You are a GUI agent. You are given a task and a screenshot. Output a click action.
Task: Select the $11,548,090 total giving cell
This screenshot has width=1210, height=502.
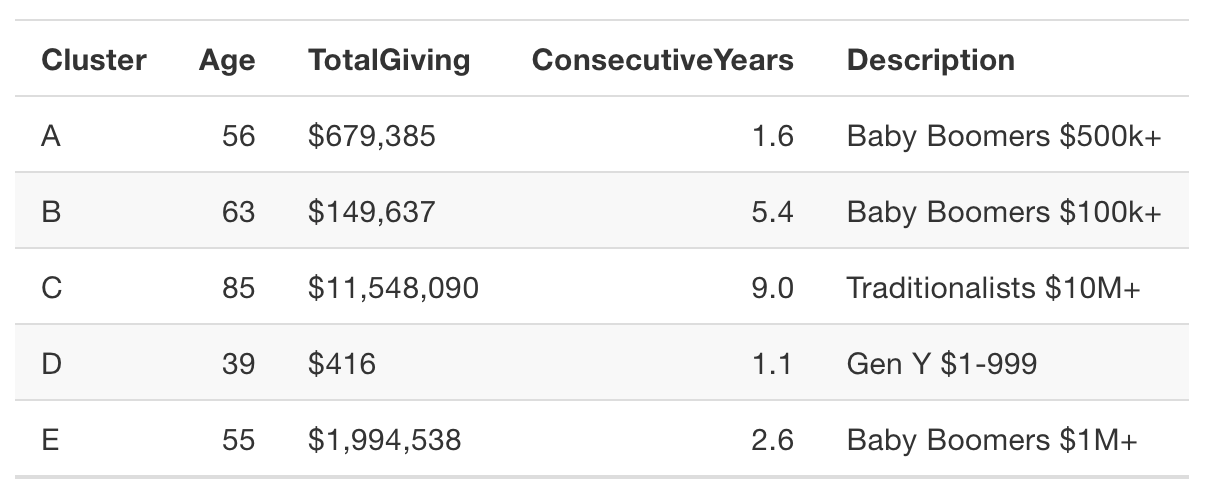pyautogui.click(x=393, y=288)
